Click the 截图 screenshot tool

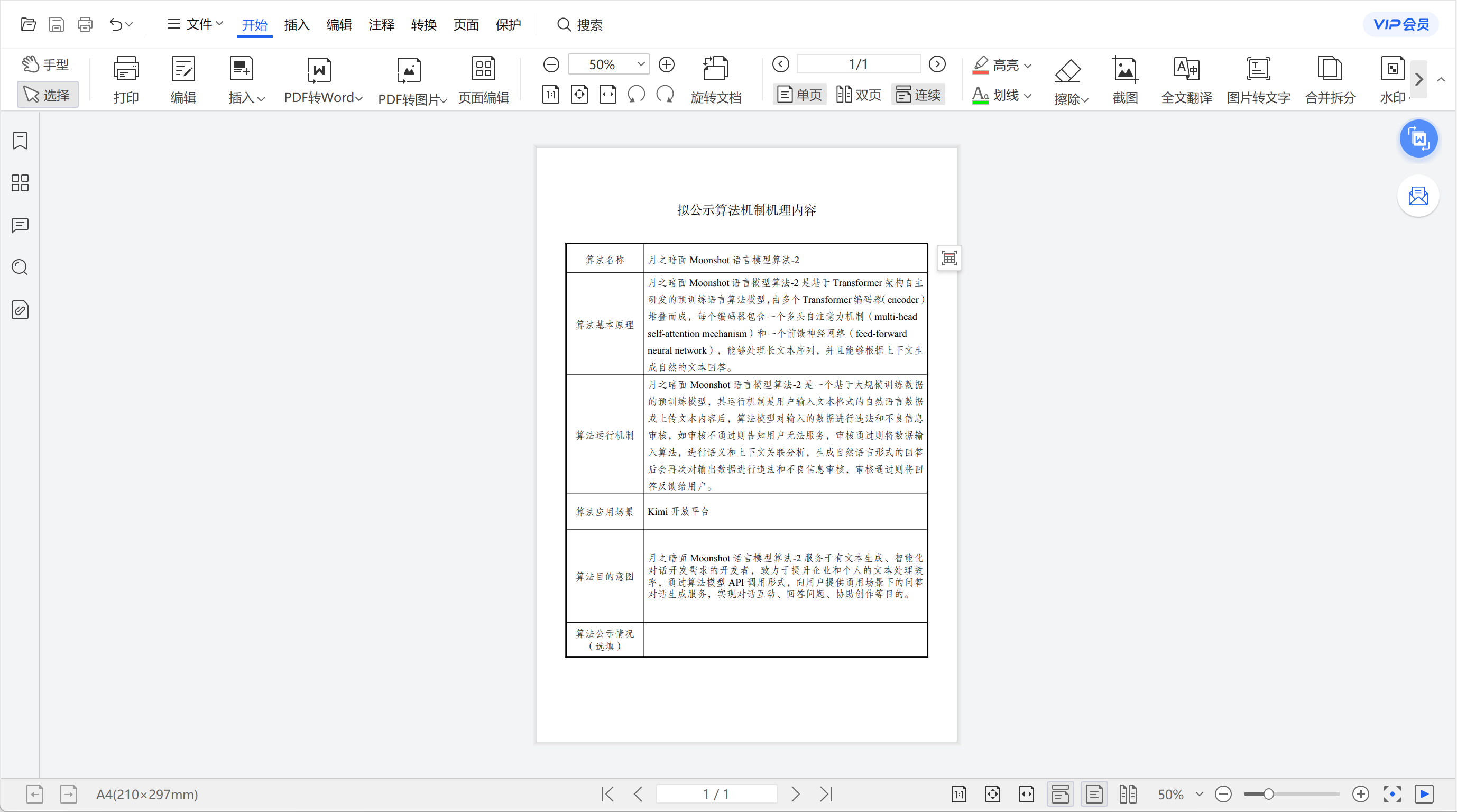[1125, 80]
